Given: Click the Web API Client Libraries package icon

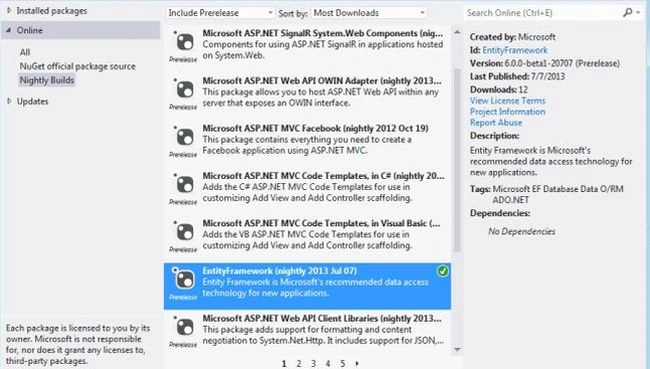Looking at the screenshot, I should coord(184,327).
